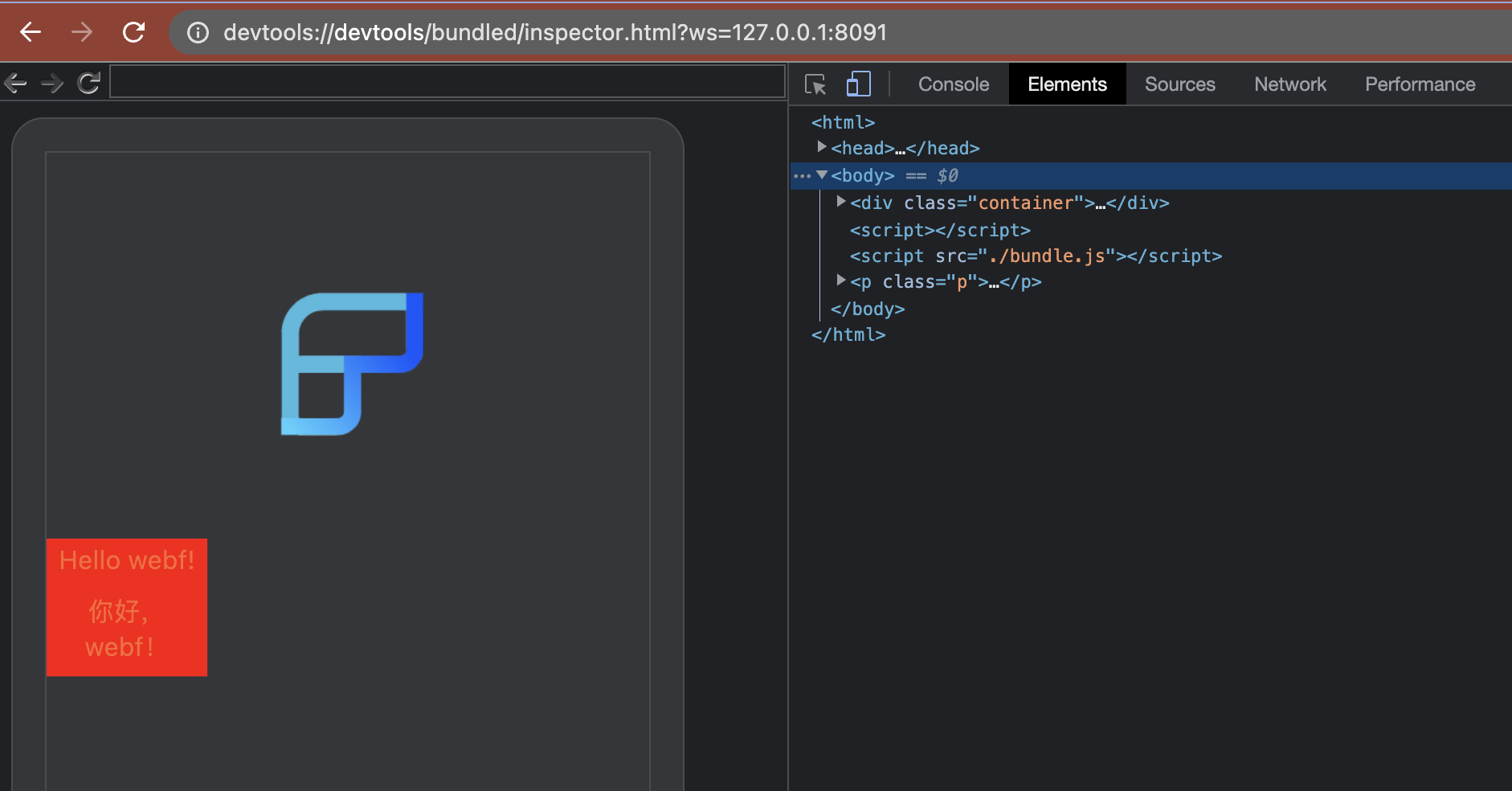The image size is (1512, 791).
Task: Open the Network tab
Action: pyautogui.click(x=1290, y=84)
